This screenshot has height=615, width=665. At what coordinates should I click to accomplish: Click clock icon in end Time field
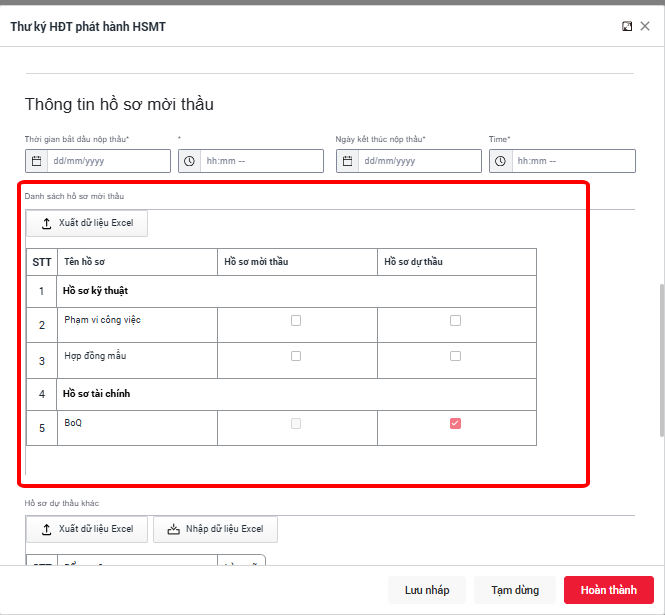coord(501,161)
